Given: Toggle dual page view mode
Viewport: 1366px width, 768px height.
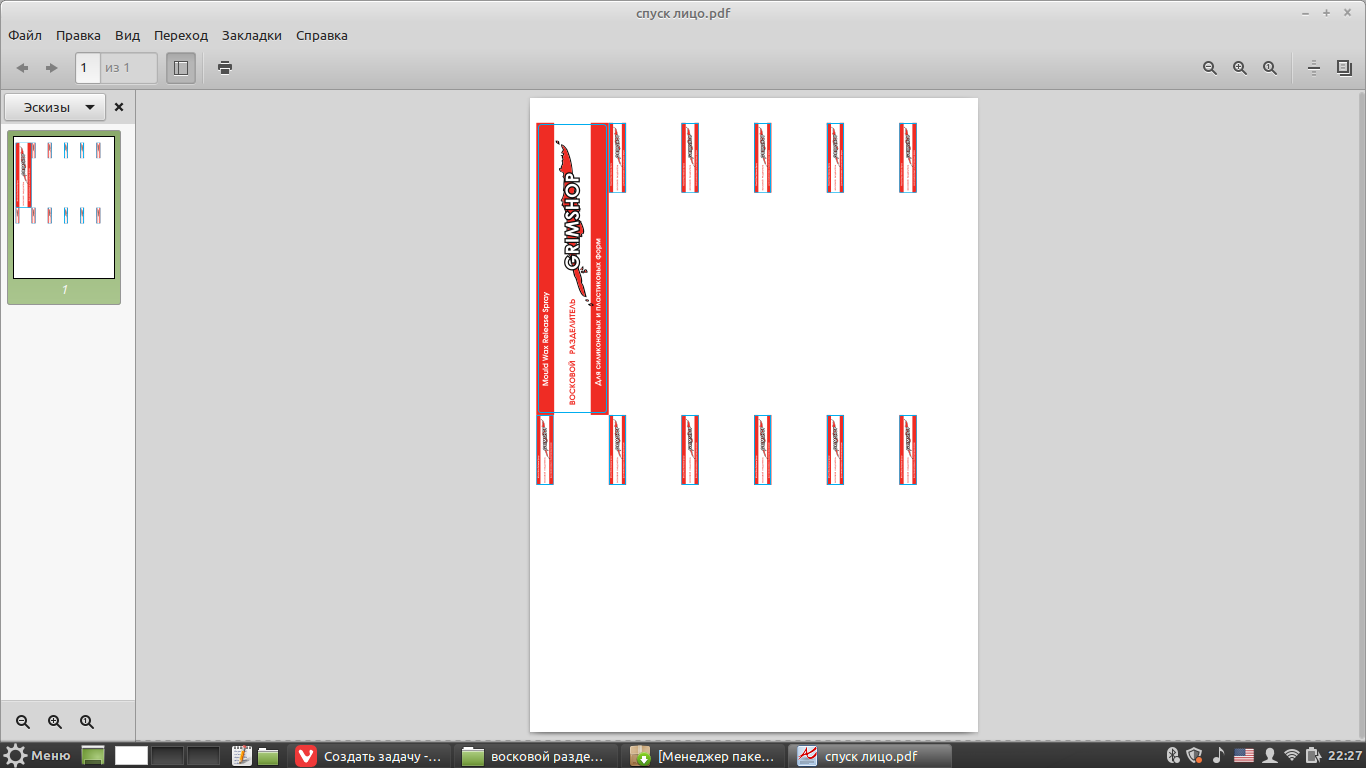Looking at the screenshot, I should click(x=1344, y=68).
